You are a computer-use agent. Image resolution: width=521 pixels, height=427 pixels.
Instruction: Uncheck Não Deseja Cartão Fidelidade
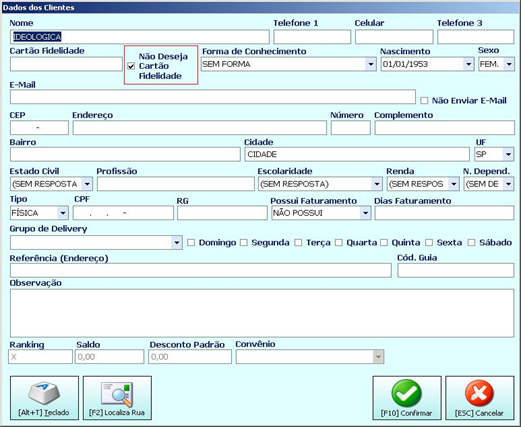click(131, 66)
